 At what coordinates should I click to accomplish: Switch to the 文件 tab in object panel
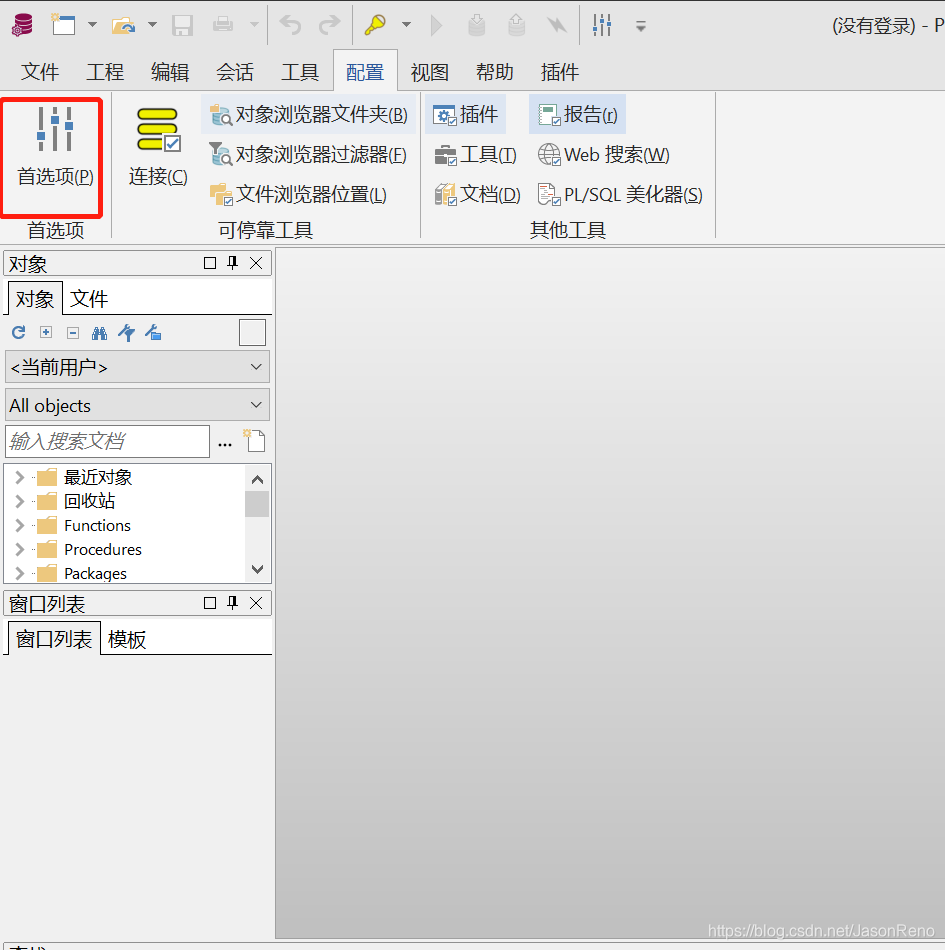coord(88,299)
